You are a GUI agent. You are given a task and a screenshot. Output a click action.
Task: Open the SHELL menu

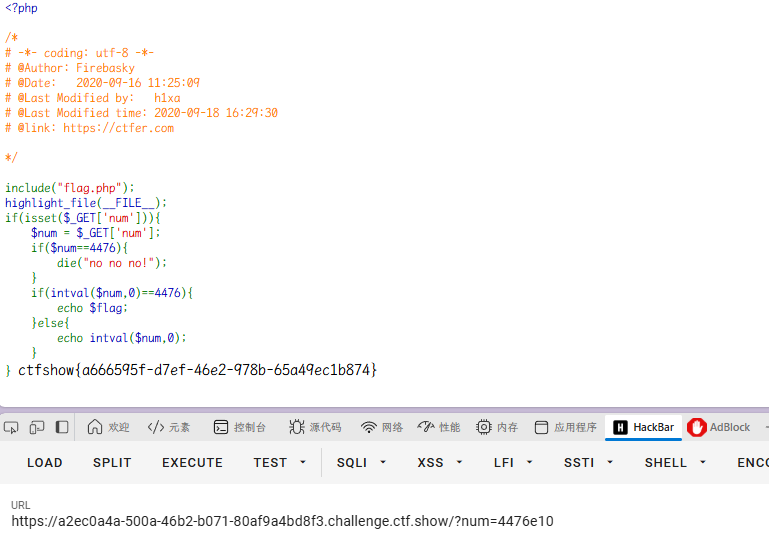click(666, 462)
